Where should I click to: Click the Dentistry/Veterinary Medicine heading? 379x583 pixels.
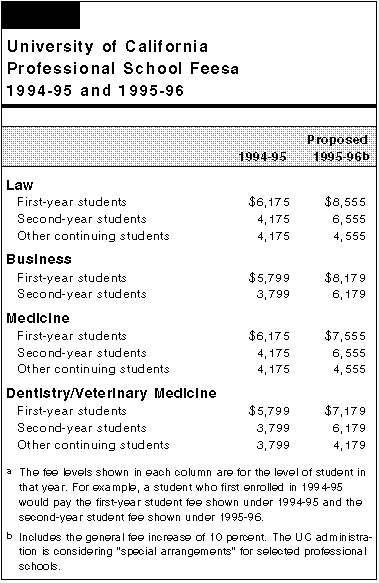(x=111, y=393)
